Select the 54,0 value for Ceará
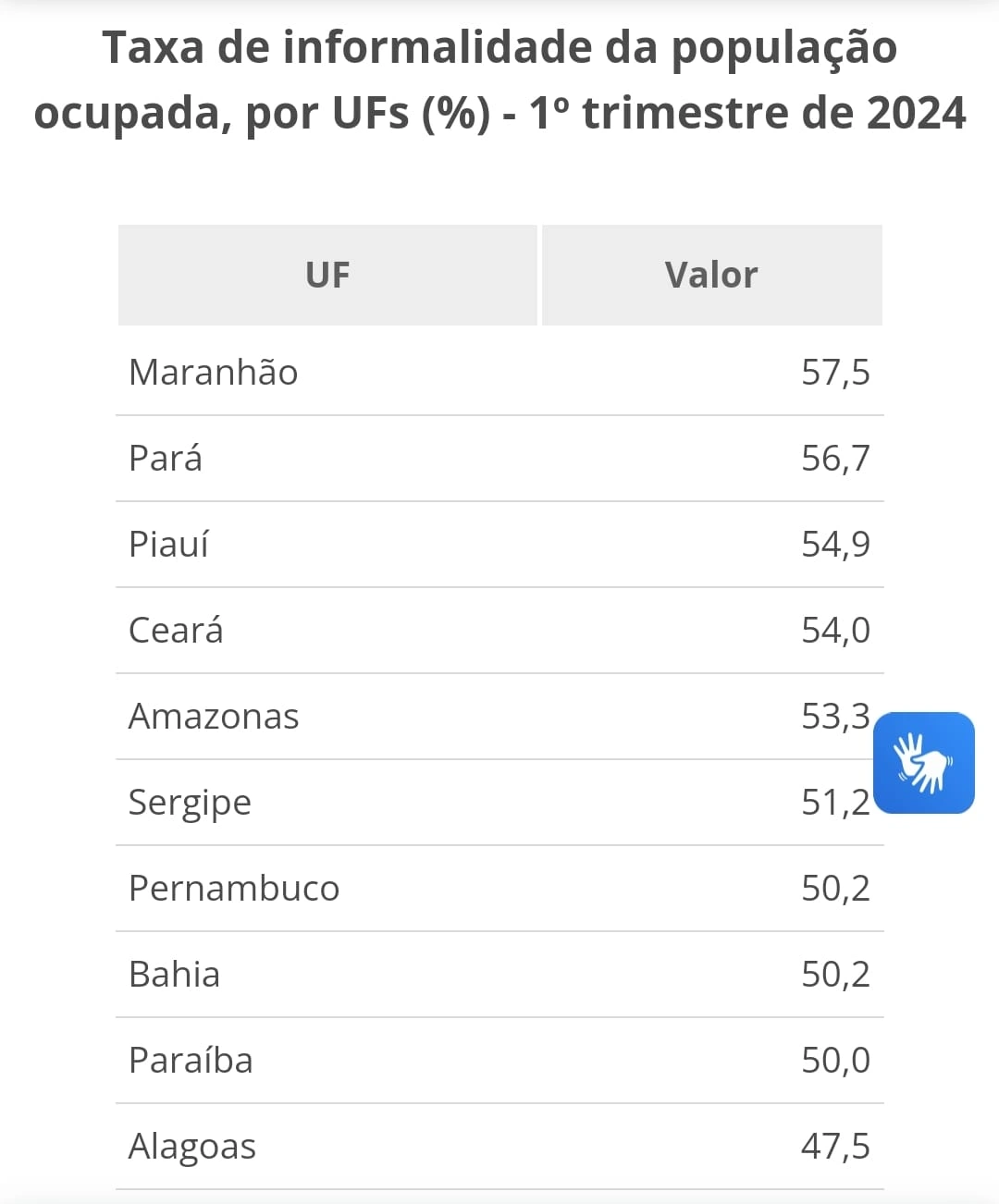This screenshot has height=1204, width=999. (x=835, y=631)
